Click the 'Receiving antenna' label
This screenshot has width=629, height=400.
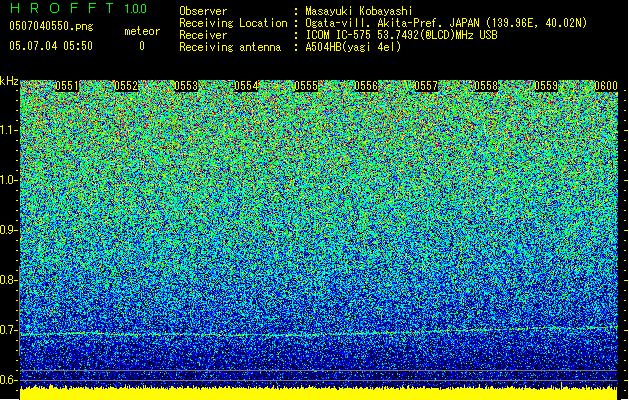[x=230, y=47]
